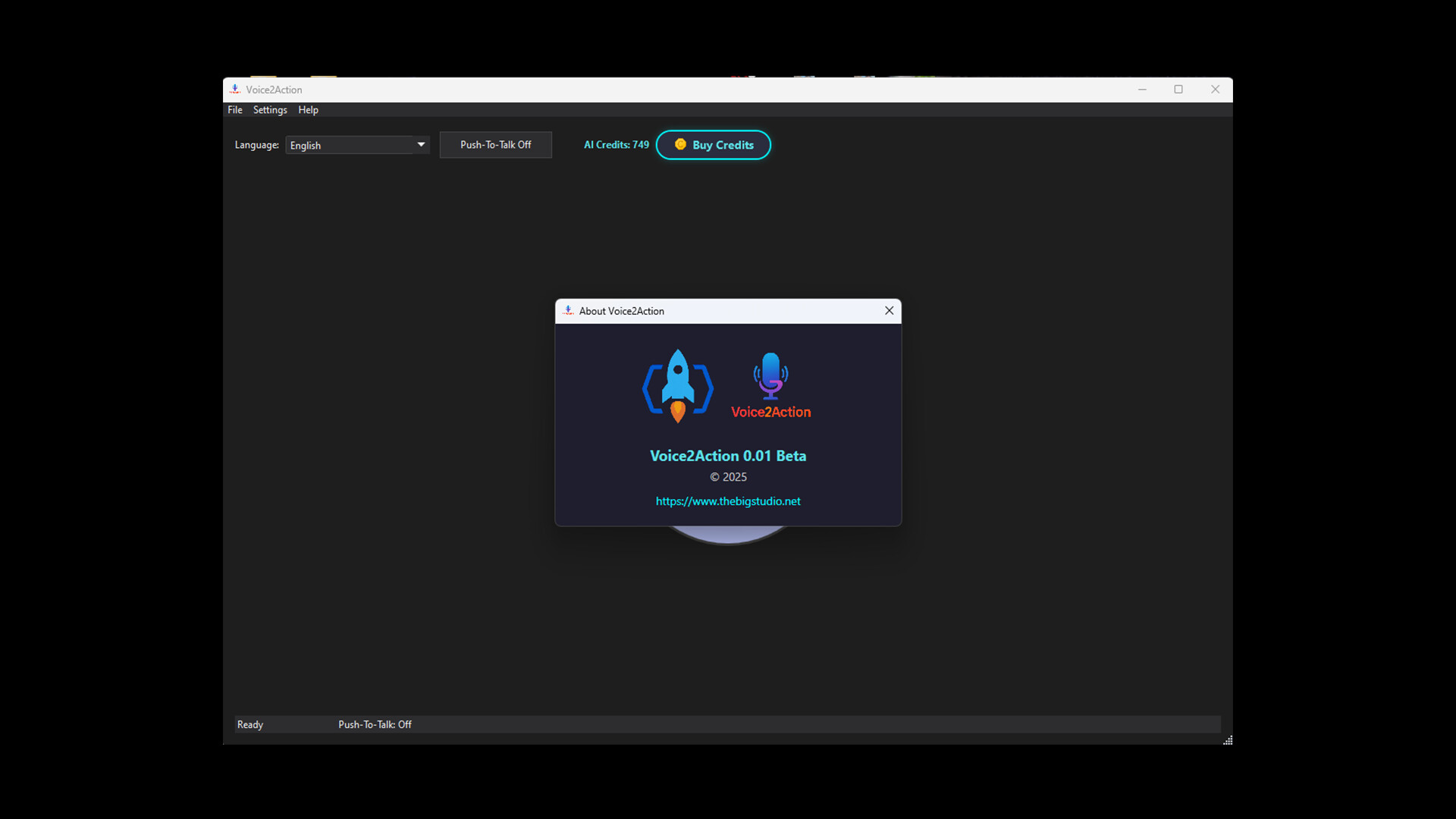Viewport: 1456px width, 819px height.
Task: Click the Buy Credits button
Action: (713, 145)
